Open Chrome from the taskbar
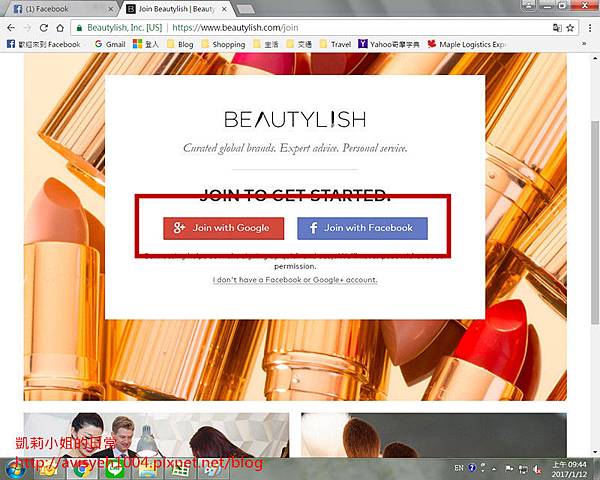The height and width of the screenshot is (480, 600). (x=82, y=470)
